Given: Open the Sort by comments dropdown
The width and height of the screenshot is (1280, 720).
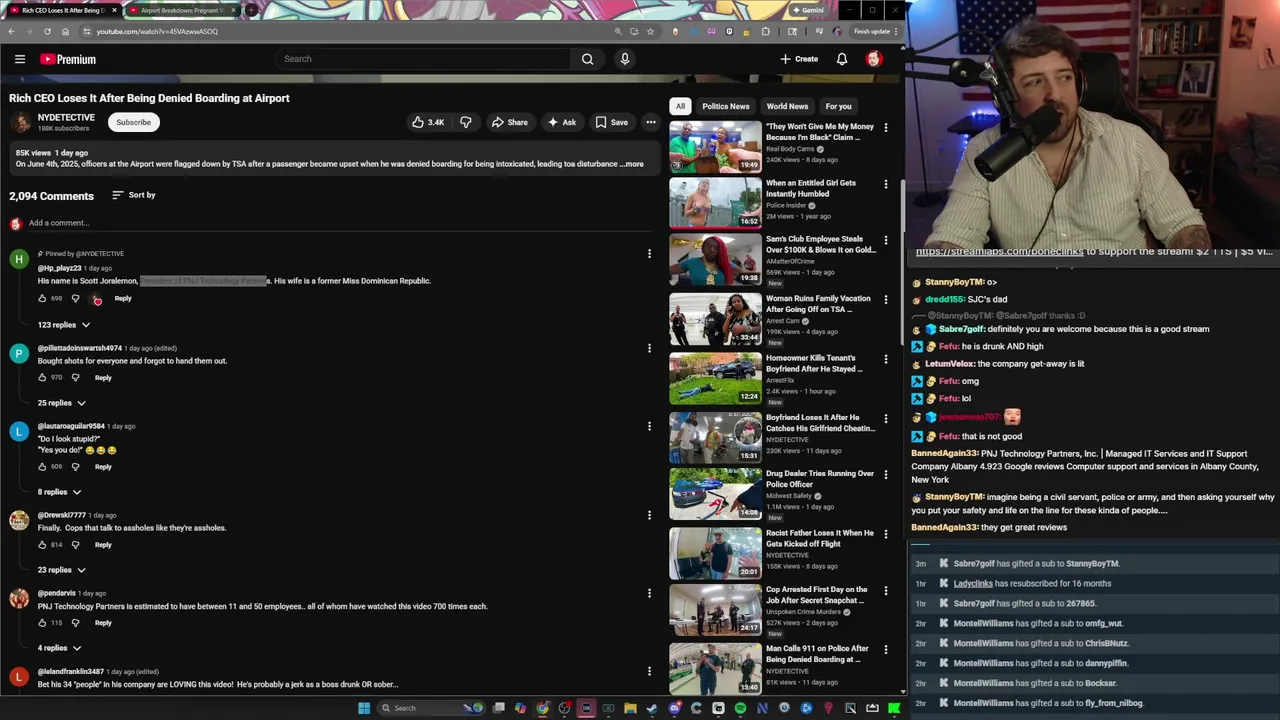Looking at the screenshot, I should coord(133,195).
